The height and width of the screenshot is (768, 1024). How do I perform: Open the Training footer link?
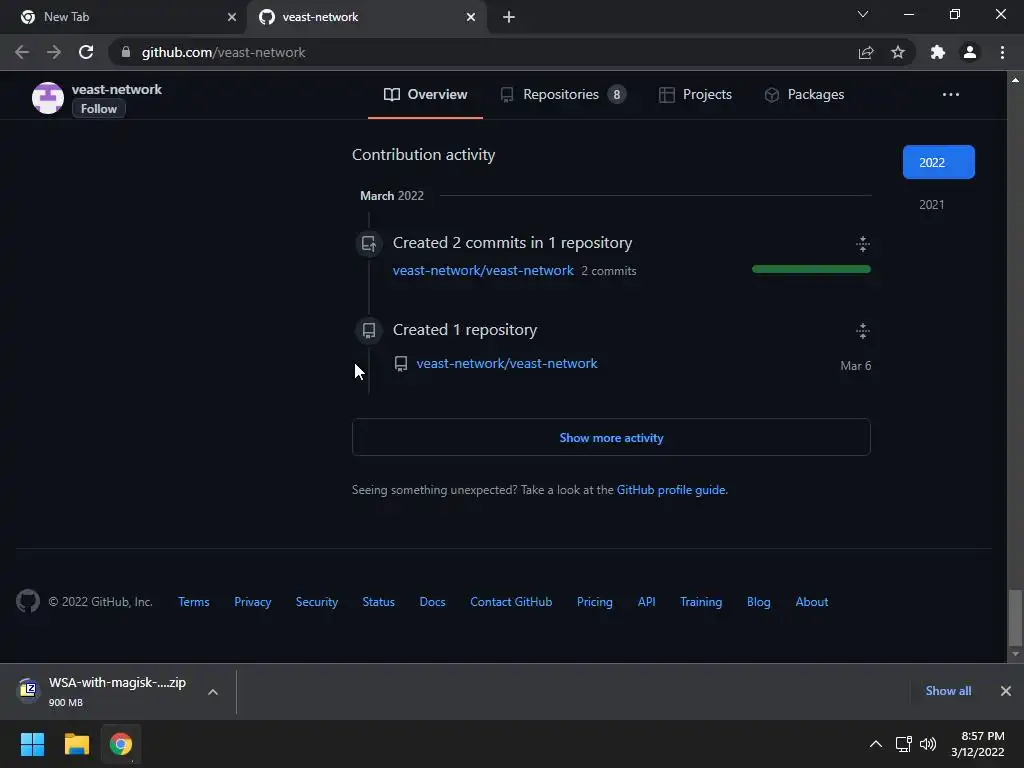(701, 602)
